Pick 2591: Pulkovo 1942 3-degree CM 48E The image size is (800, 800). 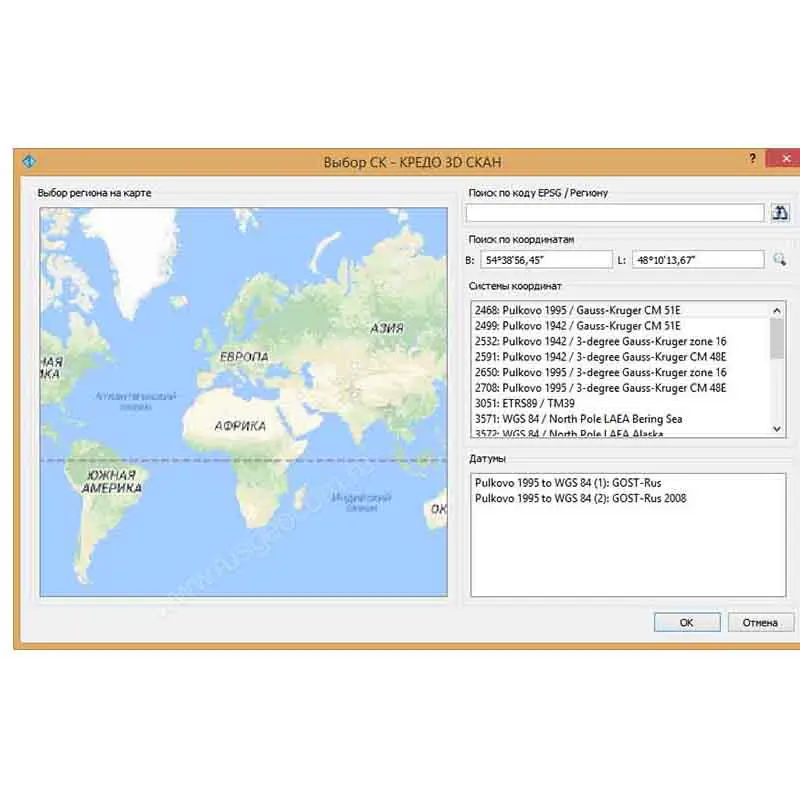[x=600, y=356]
